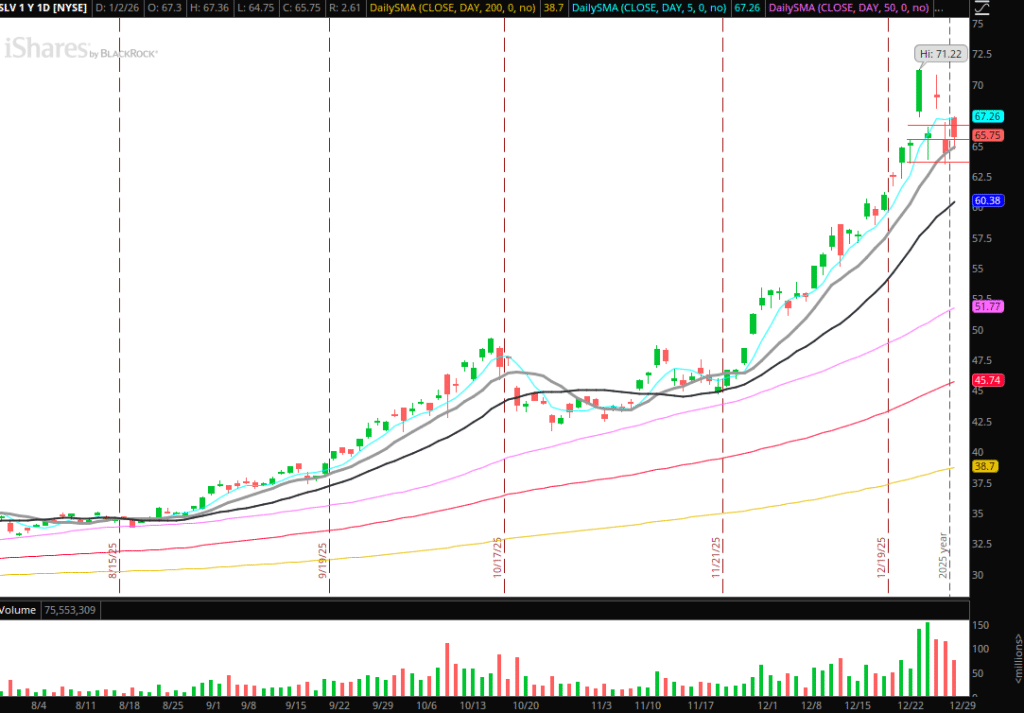Click the volume value 75,553,309
The width and height of the screenshot is (1024, 713).
point(69,609)
